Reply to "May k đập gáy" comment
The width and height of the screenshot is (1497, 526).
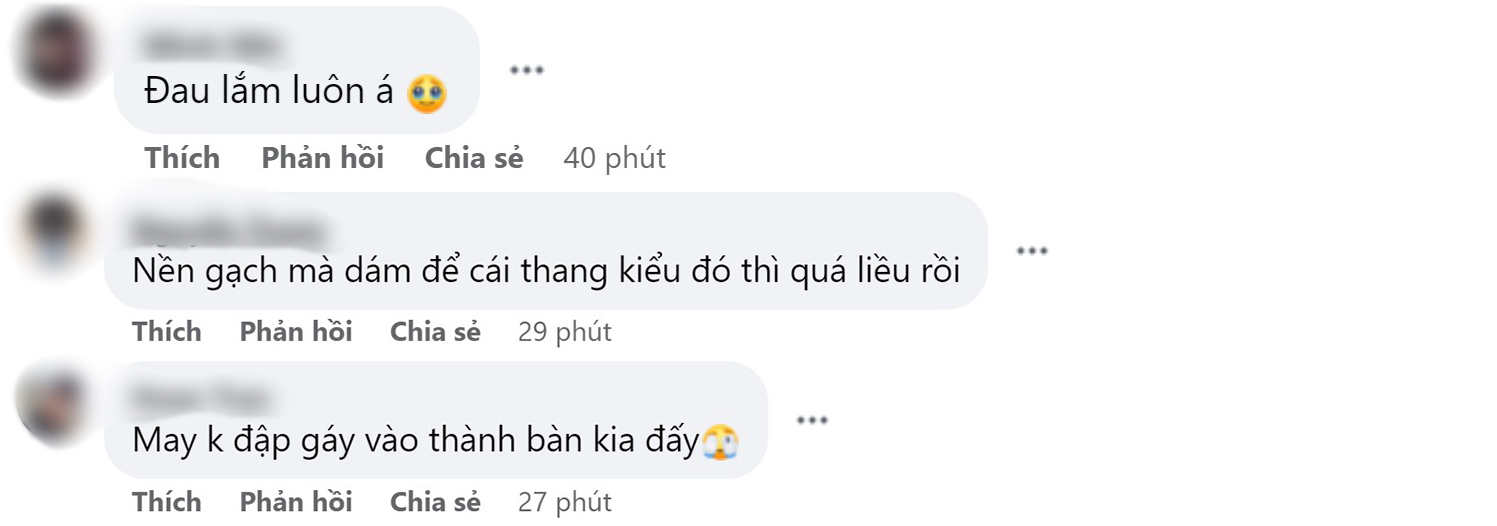(x=296, y=501)
